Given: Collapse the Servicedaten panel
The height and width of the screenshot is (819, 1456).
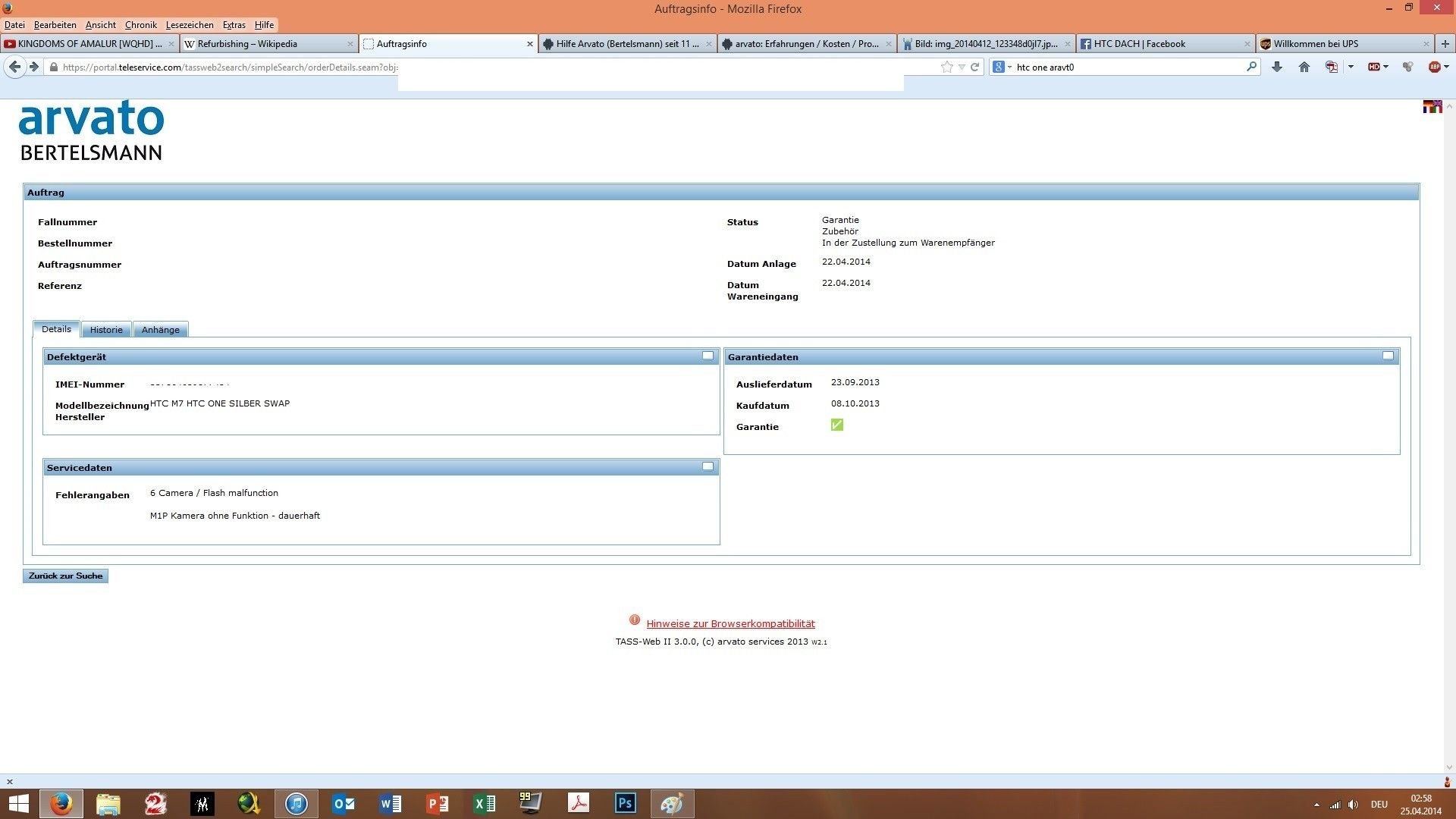Looking at the screenshot, I should click(x=708, y=466).
